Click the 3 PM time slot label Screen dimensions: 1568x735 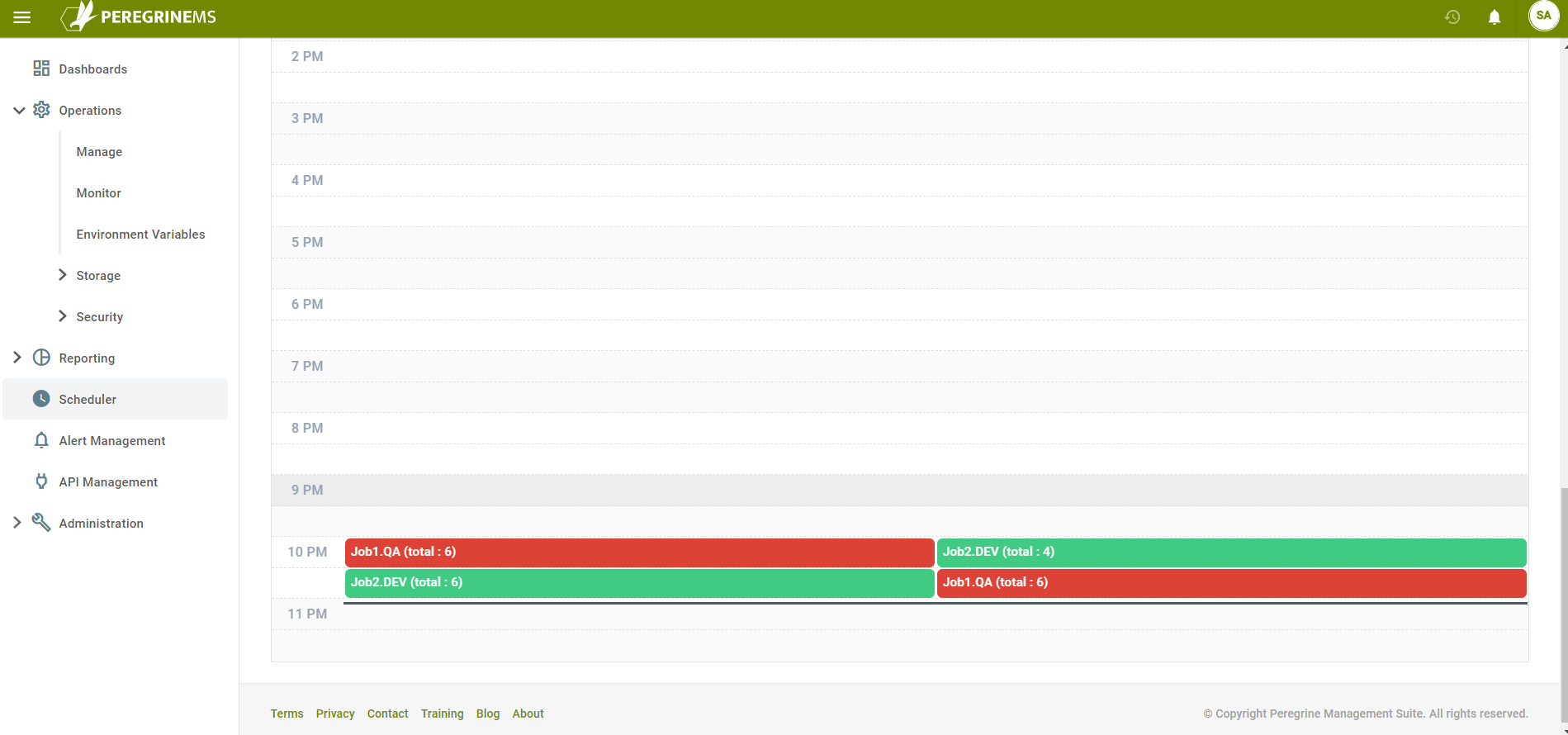click(307, 118)
